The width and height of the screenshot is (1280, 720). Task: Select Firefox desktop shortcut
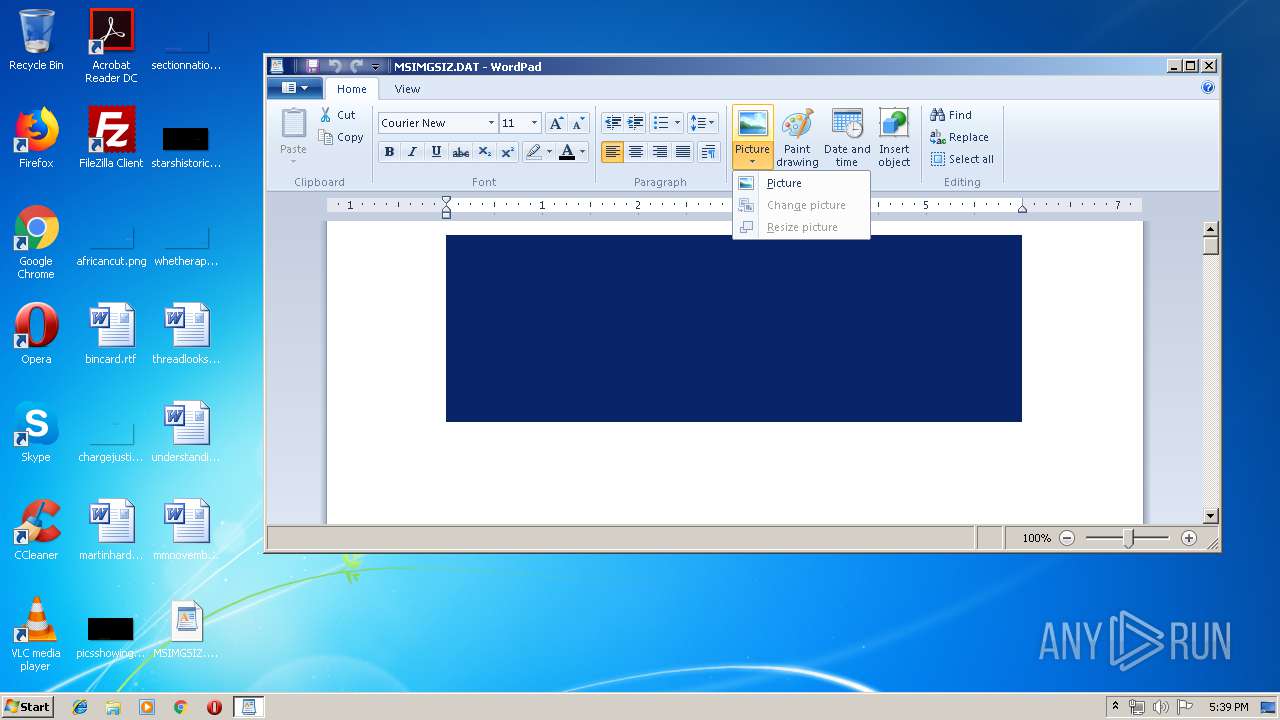[36, 138]
